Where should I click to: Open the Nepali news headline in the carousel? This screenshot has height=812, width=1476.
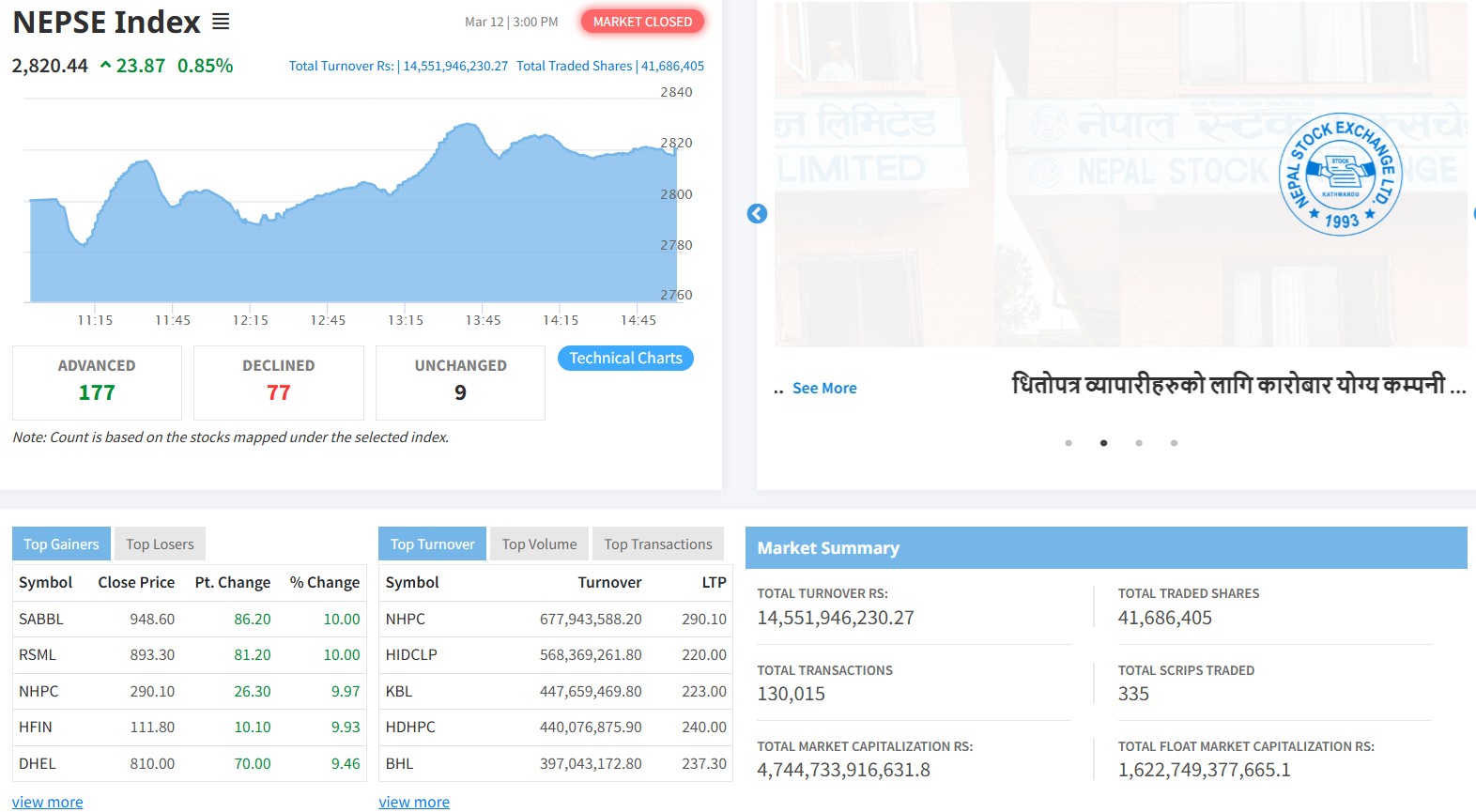tap(1238, 385)
